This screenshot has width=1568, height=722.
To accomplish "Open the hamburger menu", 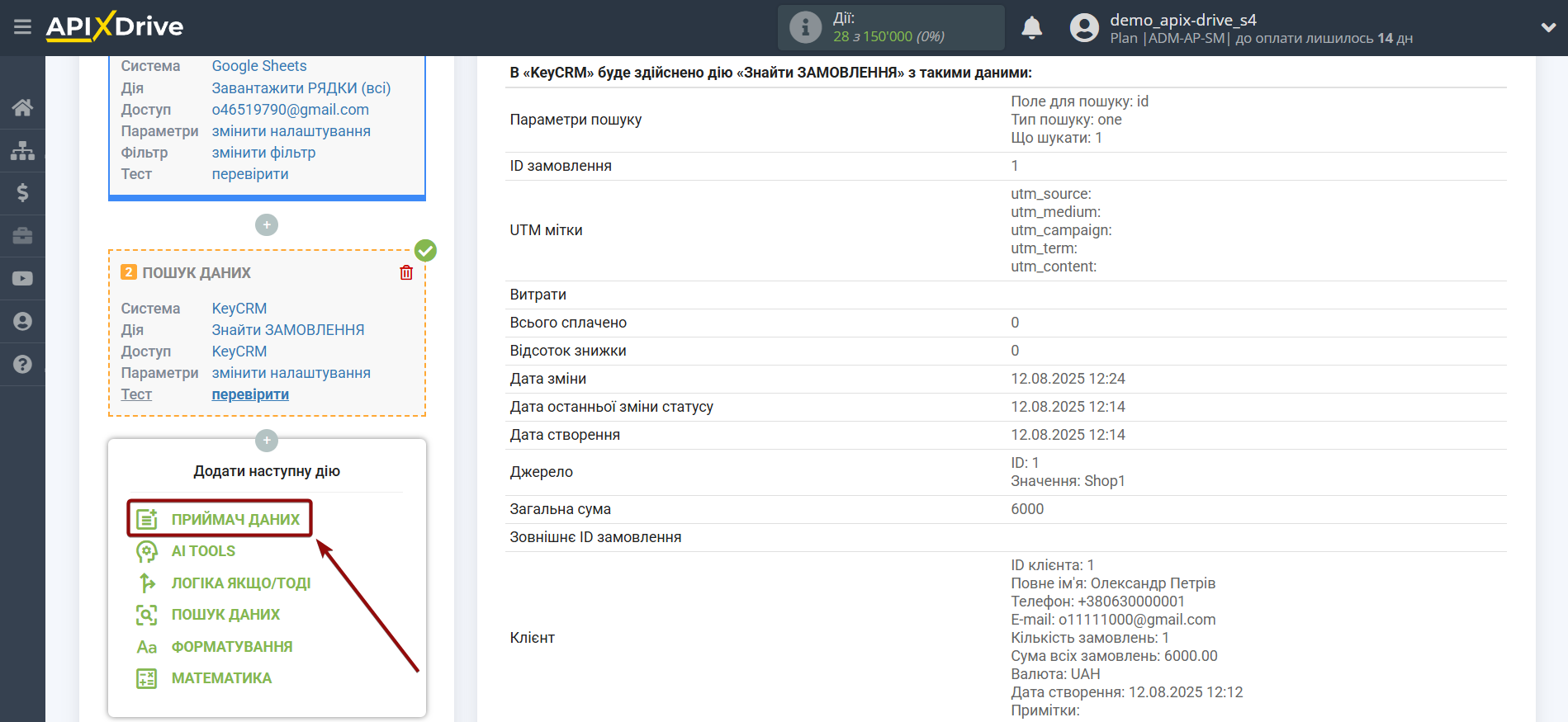I will [x=22, y=27].
